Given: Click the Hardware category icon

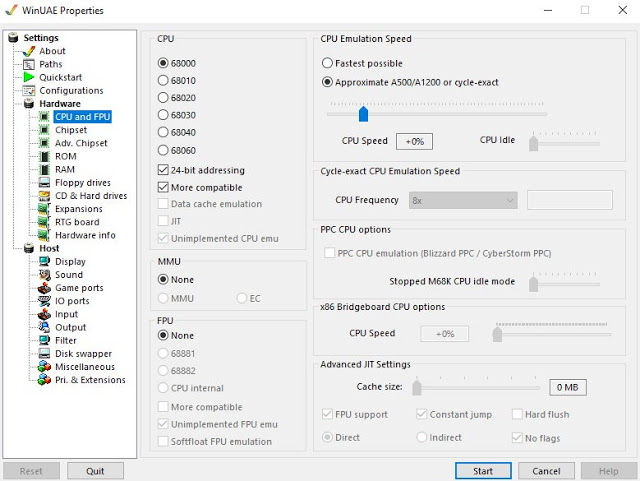Looking at the screenshot, I should (x=29, y=104).
